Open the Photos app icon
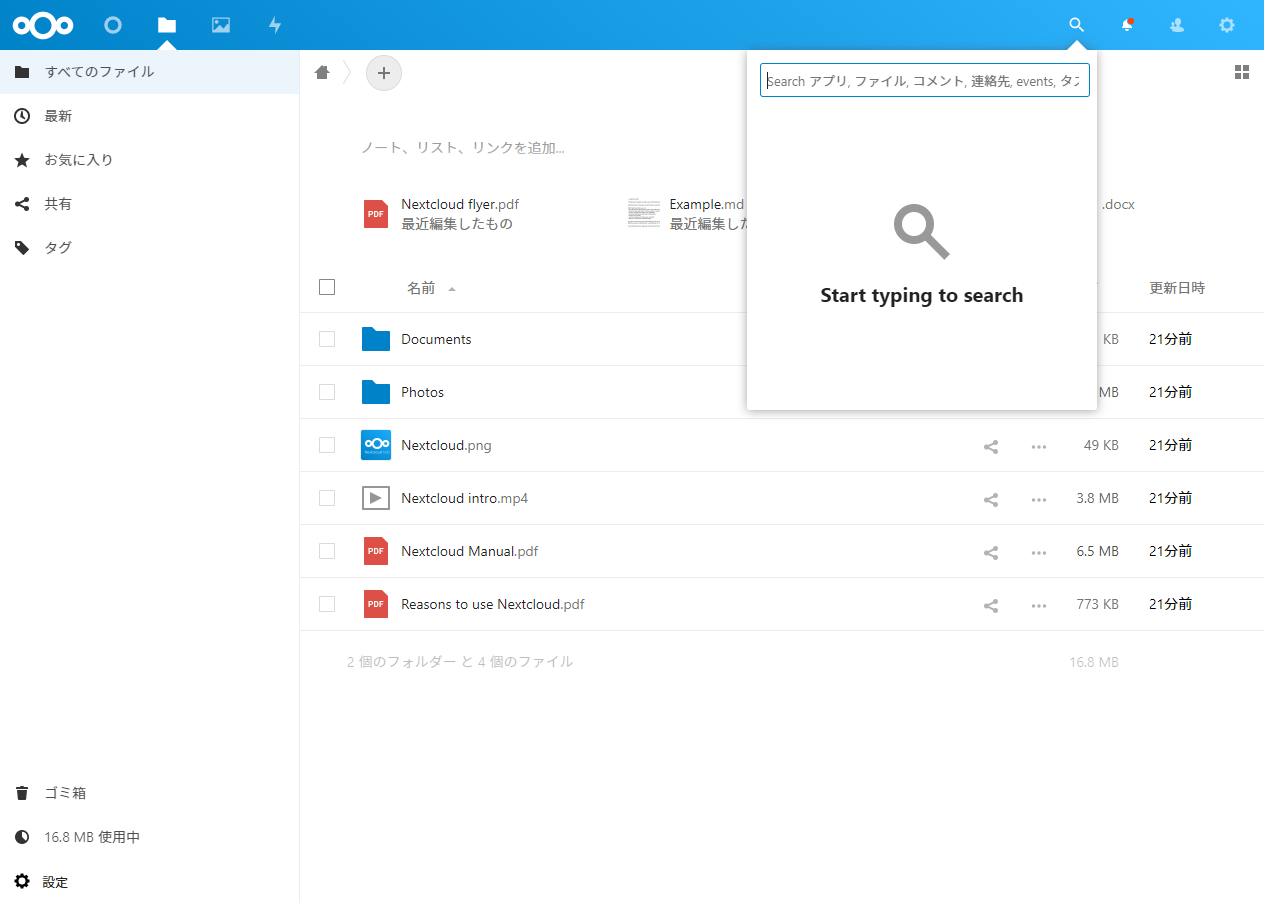 pos(221,25)
